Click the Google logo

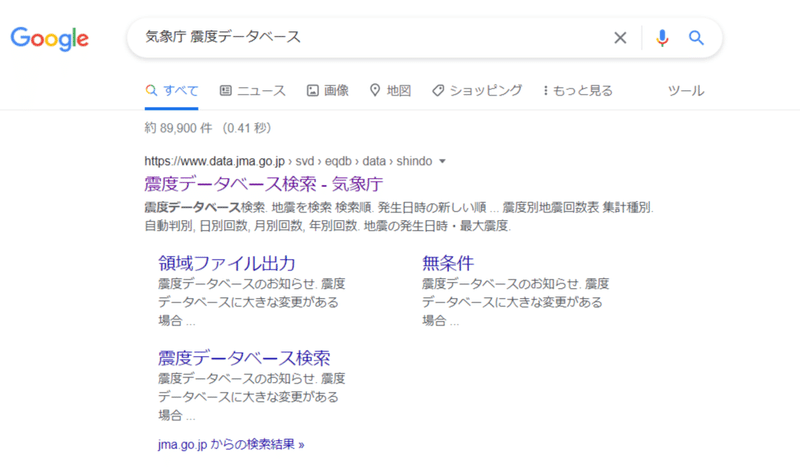(x=49, y=39)
